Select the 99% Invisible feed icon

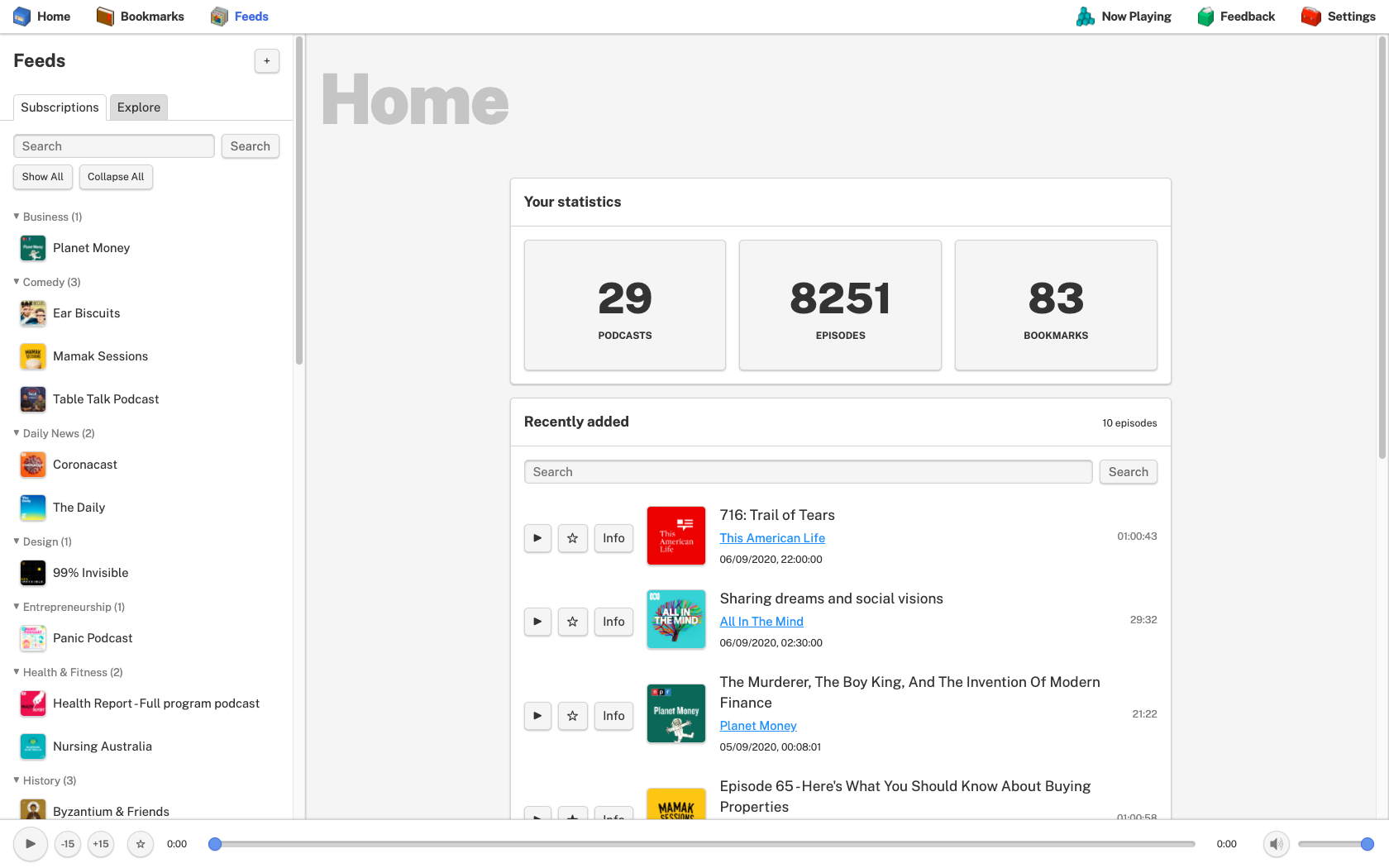point(33,573)
